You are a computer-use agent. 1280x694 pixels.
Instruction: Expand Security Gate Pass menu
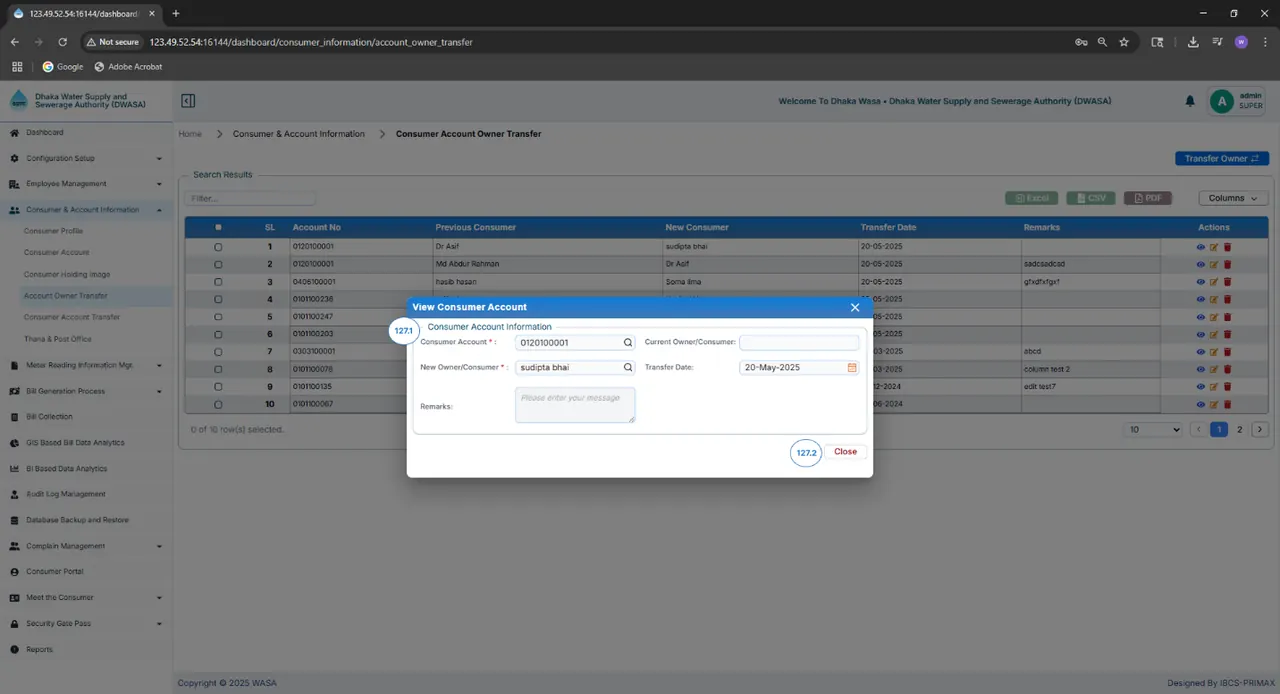tap(86, 623)
